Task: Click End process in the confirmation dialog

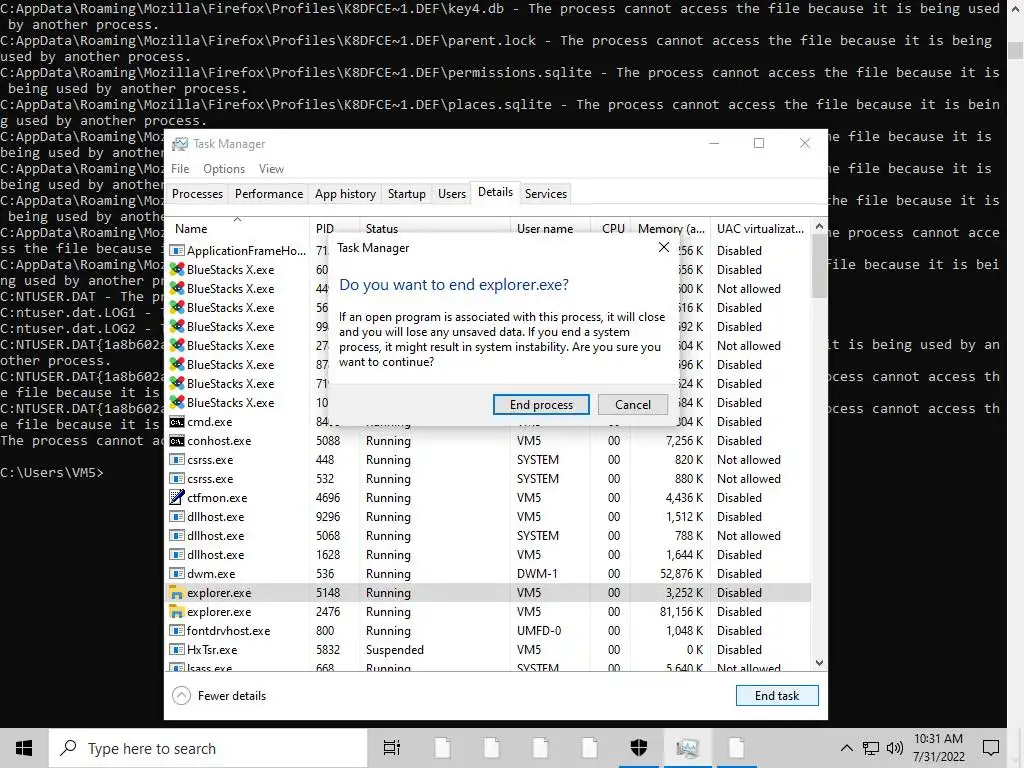Action: pos(541,404)
